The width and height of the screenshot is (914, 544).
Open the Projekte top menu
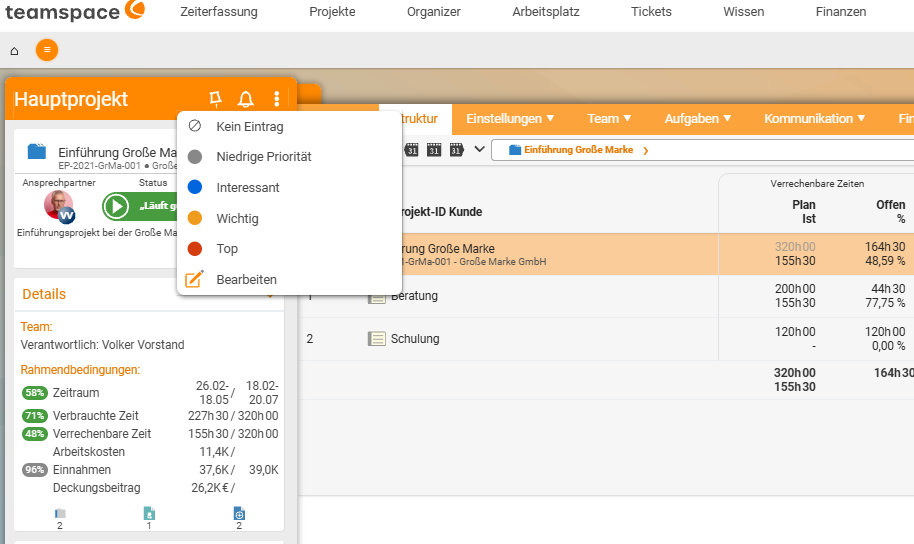coord(332,12)
